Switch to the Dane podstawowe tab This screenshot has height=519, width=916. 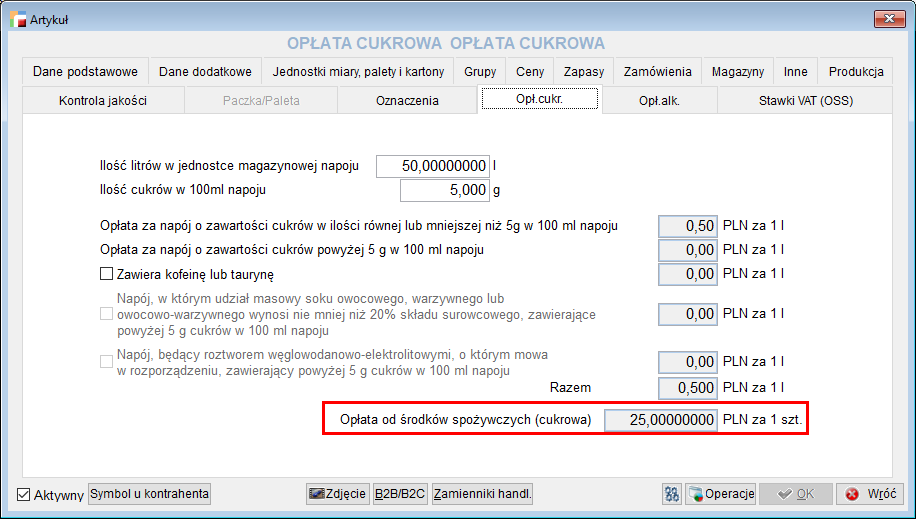pyautogui.click(x=85, y=72)
